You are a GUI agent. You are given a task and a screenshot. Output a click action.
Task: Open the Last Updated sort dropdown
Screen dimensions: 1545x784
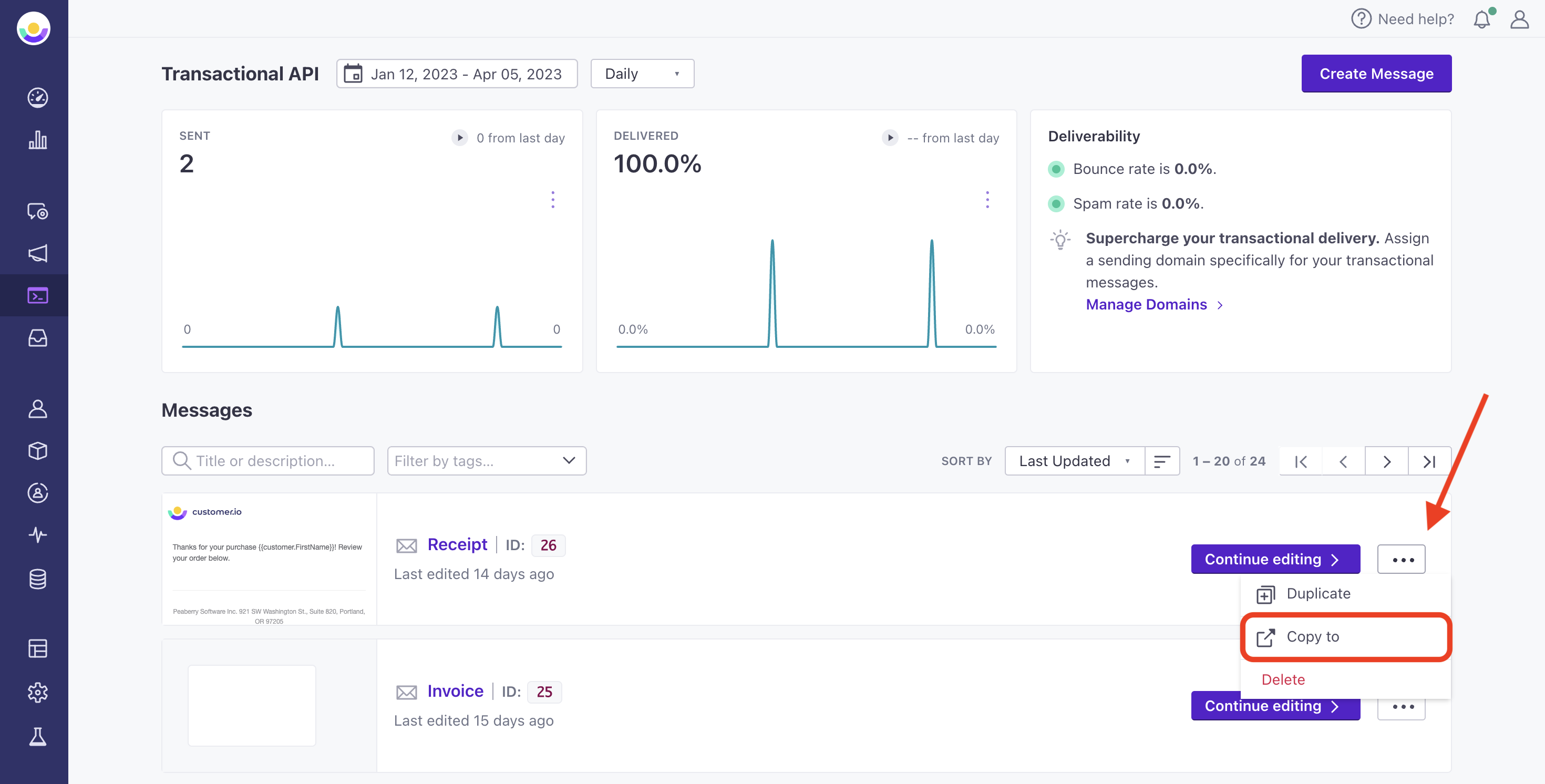(1074, 461)
